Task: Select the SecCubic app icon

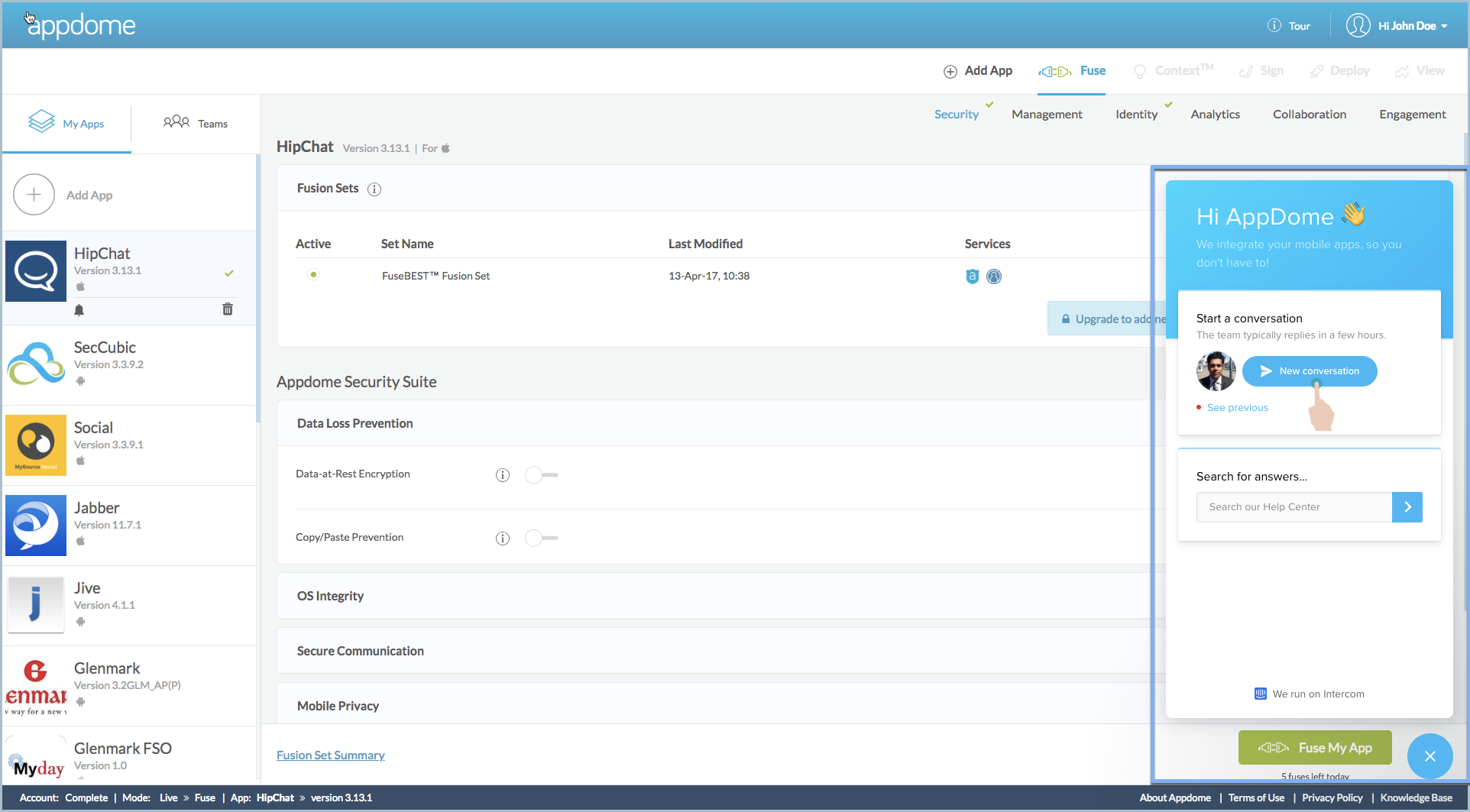Action: click(x=36, y=364)
